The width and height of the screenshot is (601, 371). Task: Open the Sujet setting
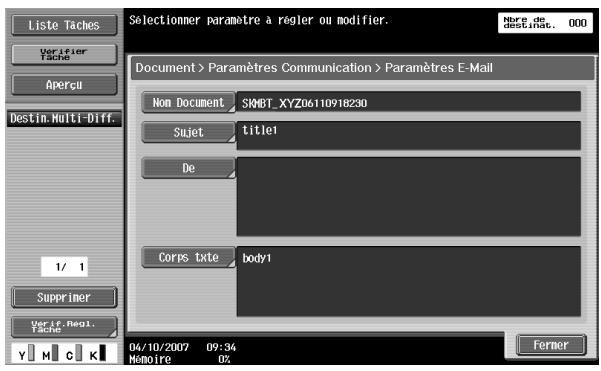click(188, 132)
